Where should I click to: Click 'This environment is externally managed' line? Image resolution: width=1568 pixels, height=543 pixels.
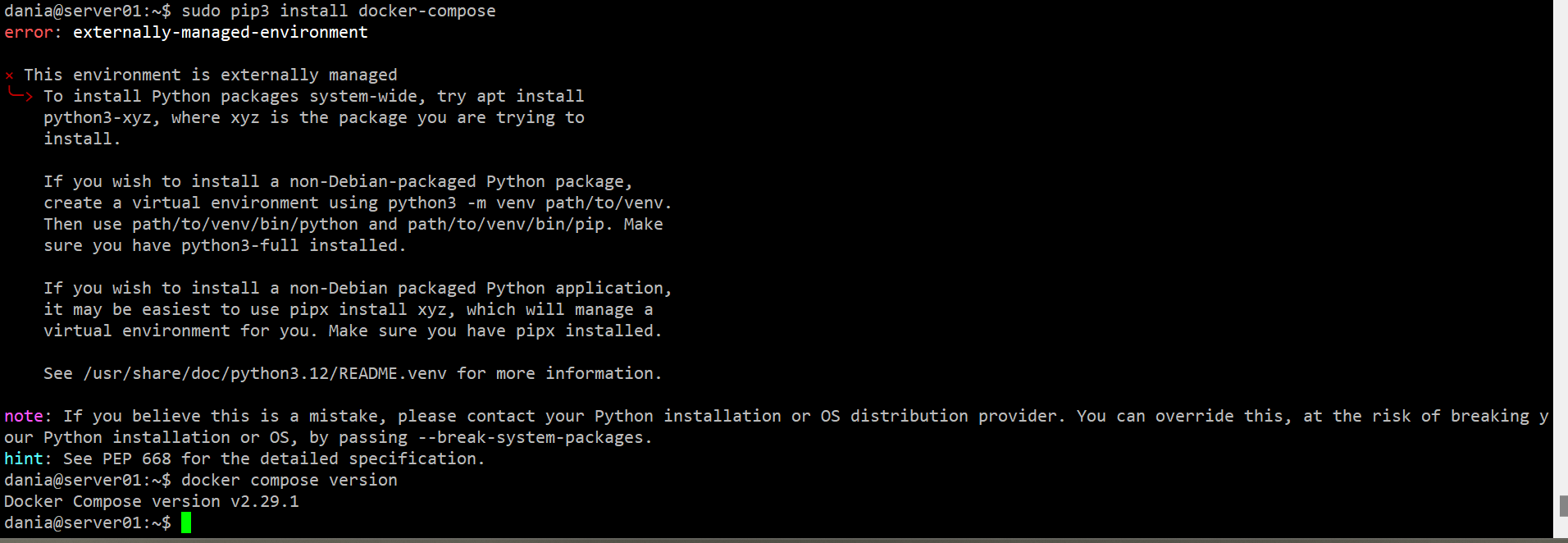click(210, 75)
